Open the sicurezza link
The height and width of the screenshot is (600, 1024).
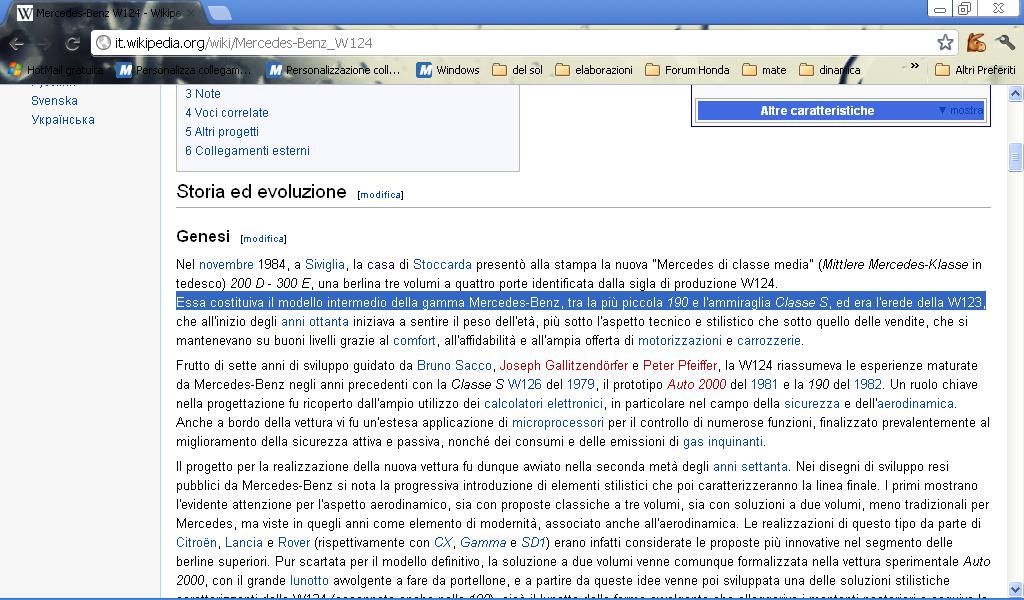812,403
